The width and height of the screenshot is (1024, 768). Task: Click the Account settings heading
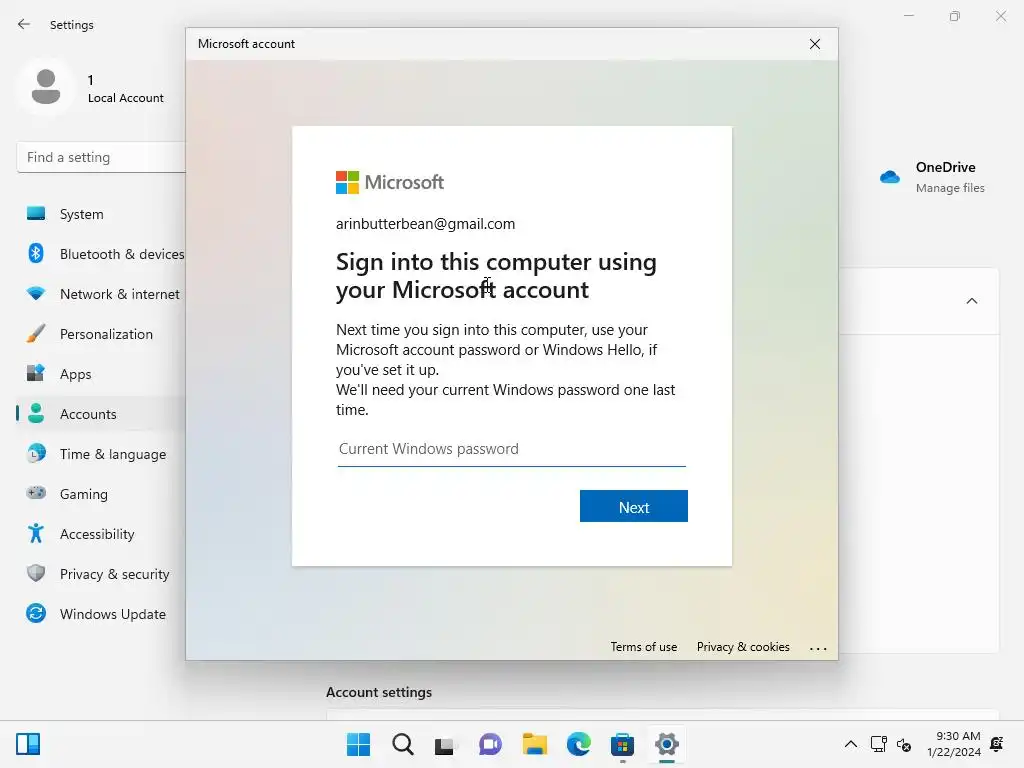[x=379, y=692]
